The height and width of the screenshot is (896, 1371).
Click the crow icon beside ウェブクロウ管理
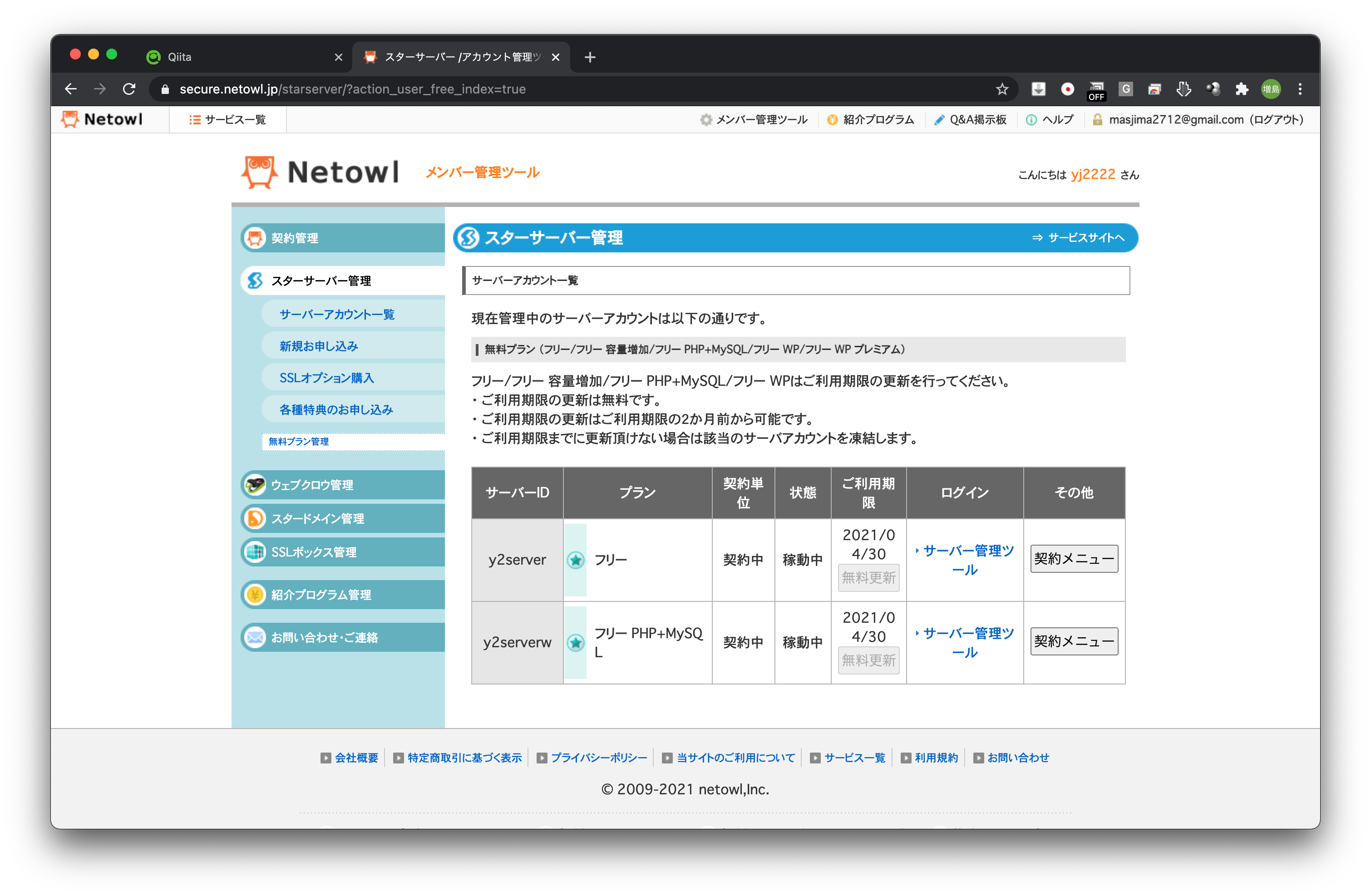[255, 485]
